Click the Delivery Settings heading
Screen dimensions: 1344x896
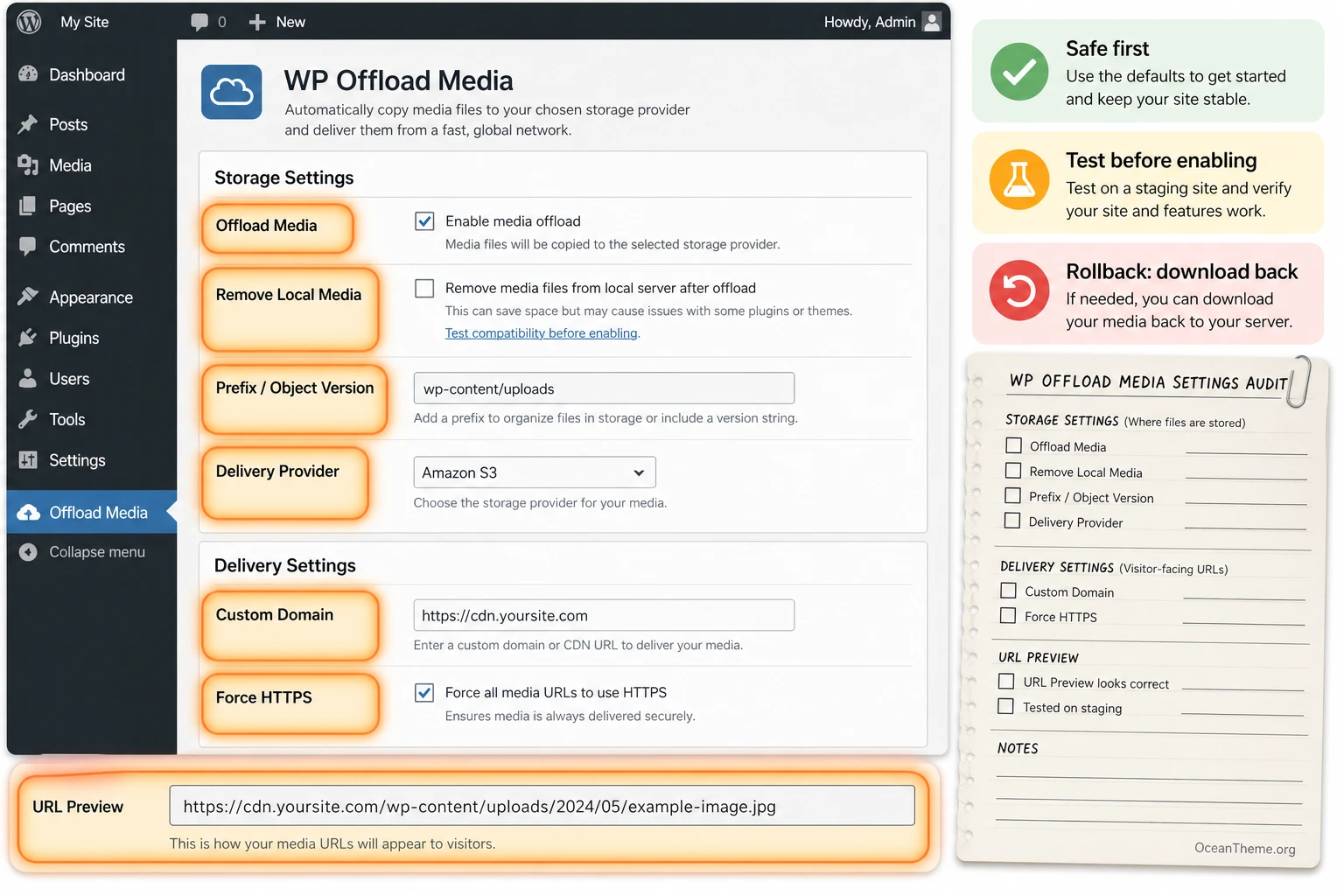[x=285, y=565]
